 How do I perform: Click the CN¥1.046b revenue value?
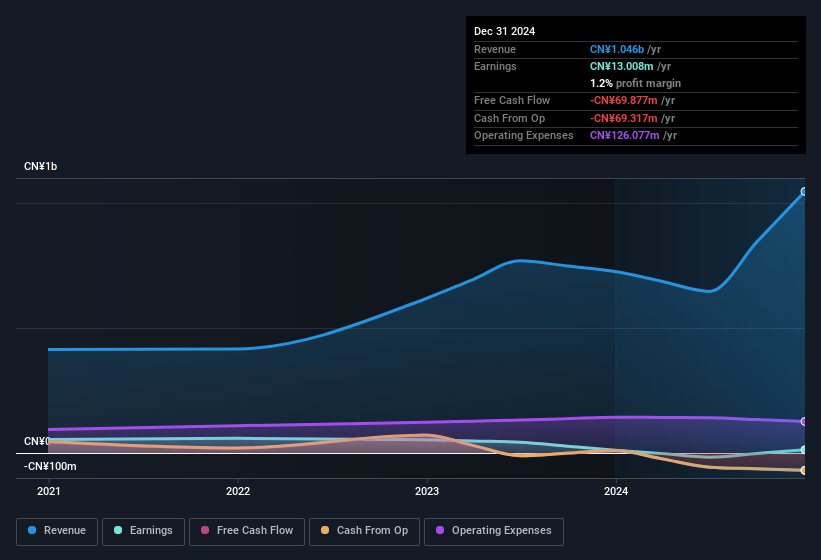617,49
